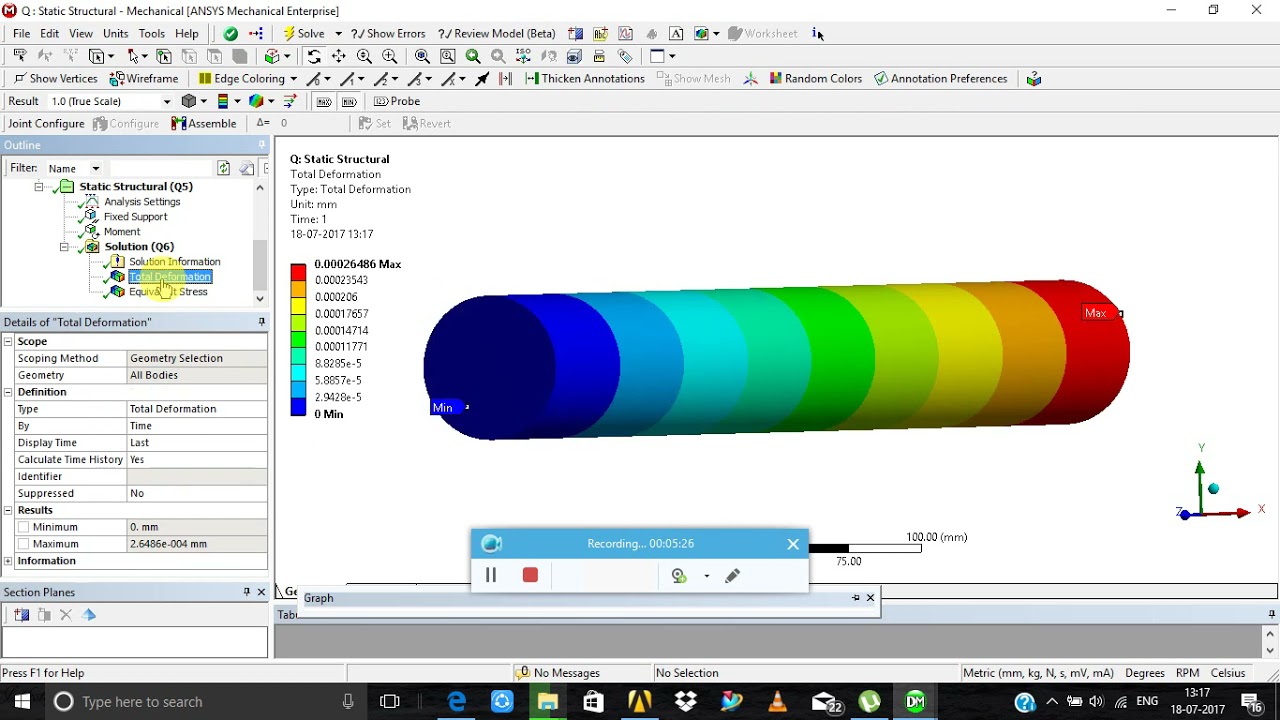1280x720 pixels.
Task: Toggle Thicken Annotations
Action: (584, 78)
